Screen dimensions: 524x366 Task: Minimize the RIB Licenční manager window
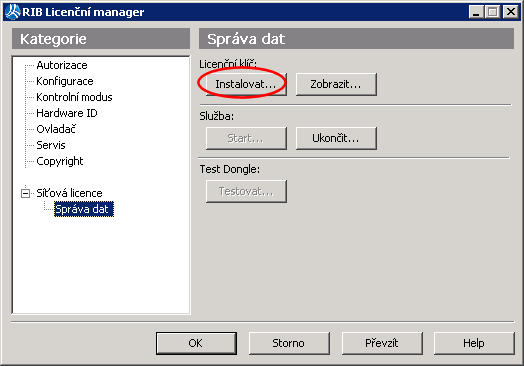point(477,12)
